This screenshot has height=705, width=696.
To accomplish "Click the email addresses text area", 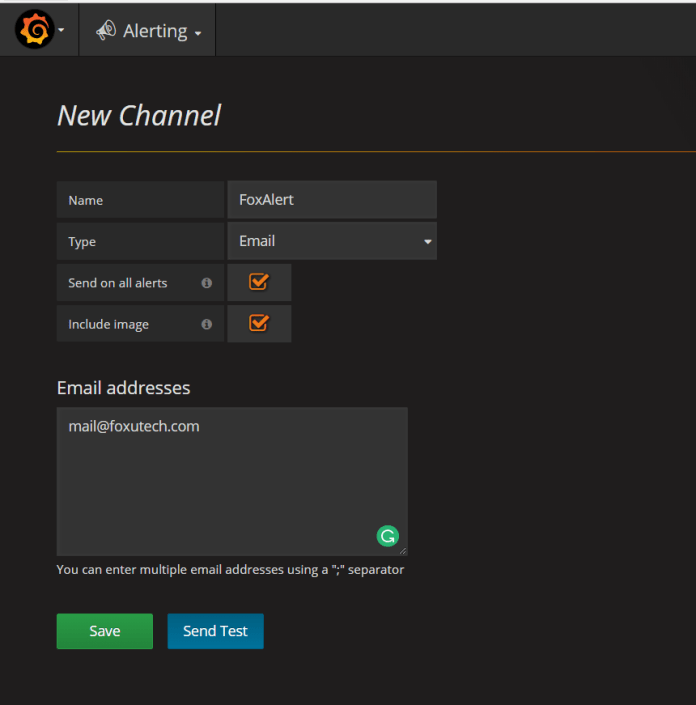I will click(232, 482).
